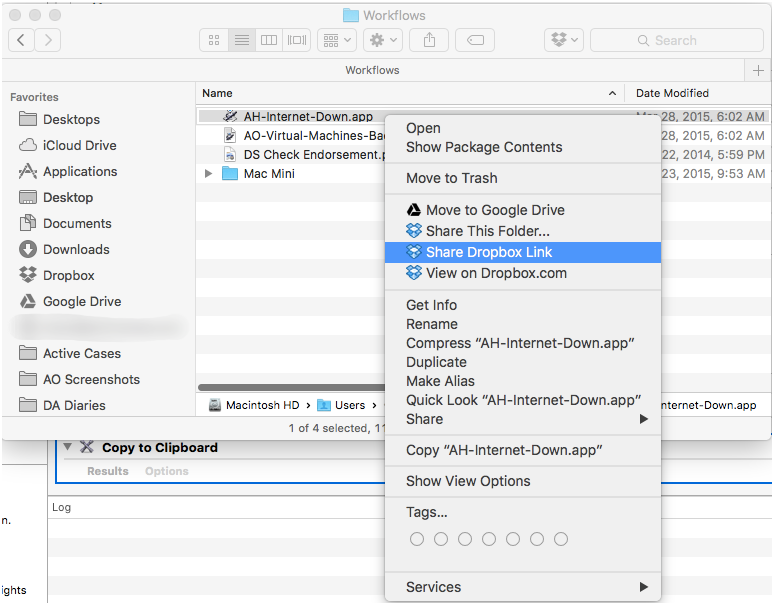
Task: Open Google Drive in the sidebar
Action: pos(70,302)
